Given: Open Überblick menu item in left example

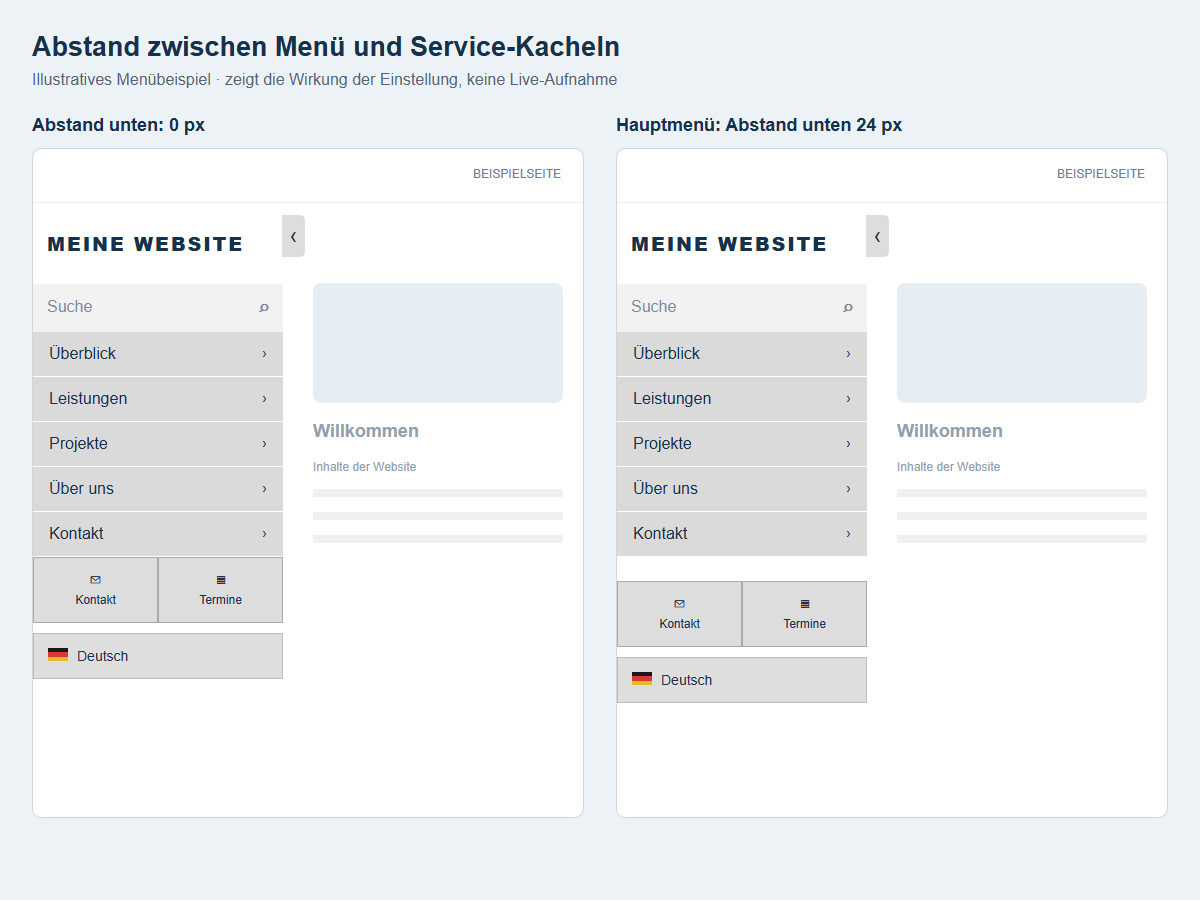Looking at the screenshot, I should tap(158, 354).
